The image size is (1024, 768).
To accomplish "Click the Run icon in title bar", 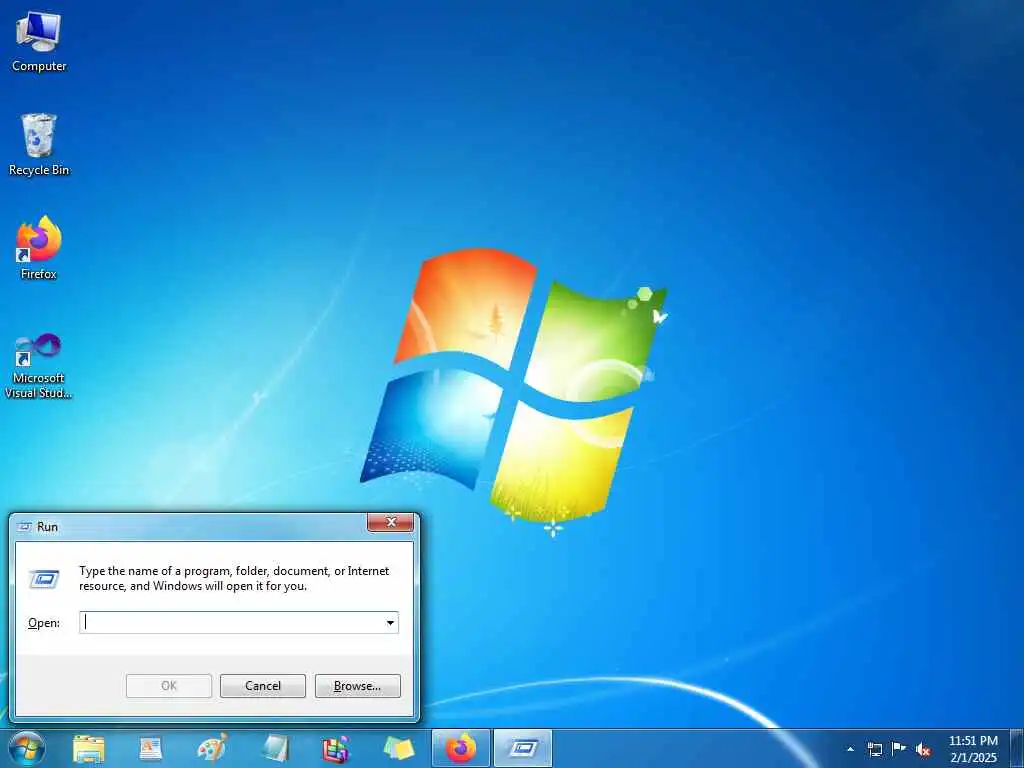I will coord(25,526).
